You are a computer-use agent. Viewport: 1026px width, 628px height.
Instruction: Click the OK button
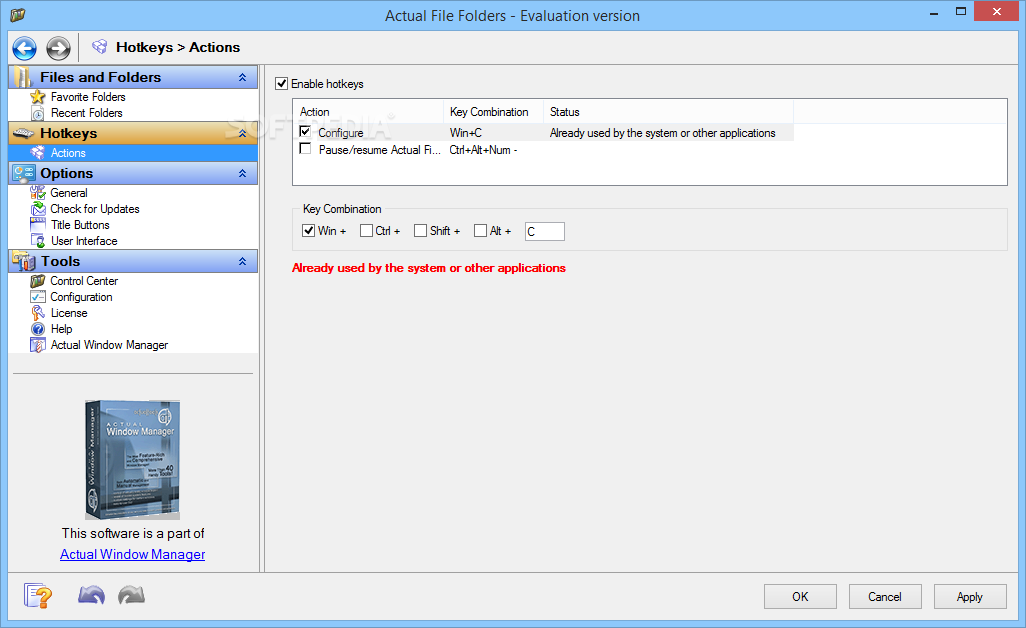(800, 597)
